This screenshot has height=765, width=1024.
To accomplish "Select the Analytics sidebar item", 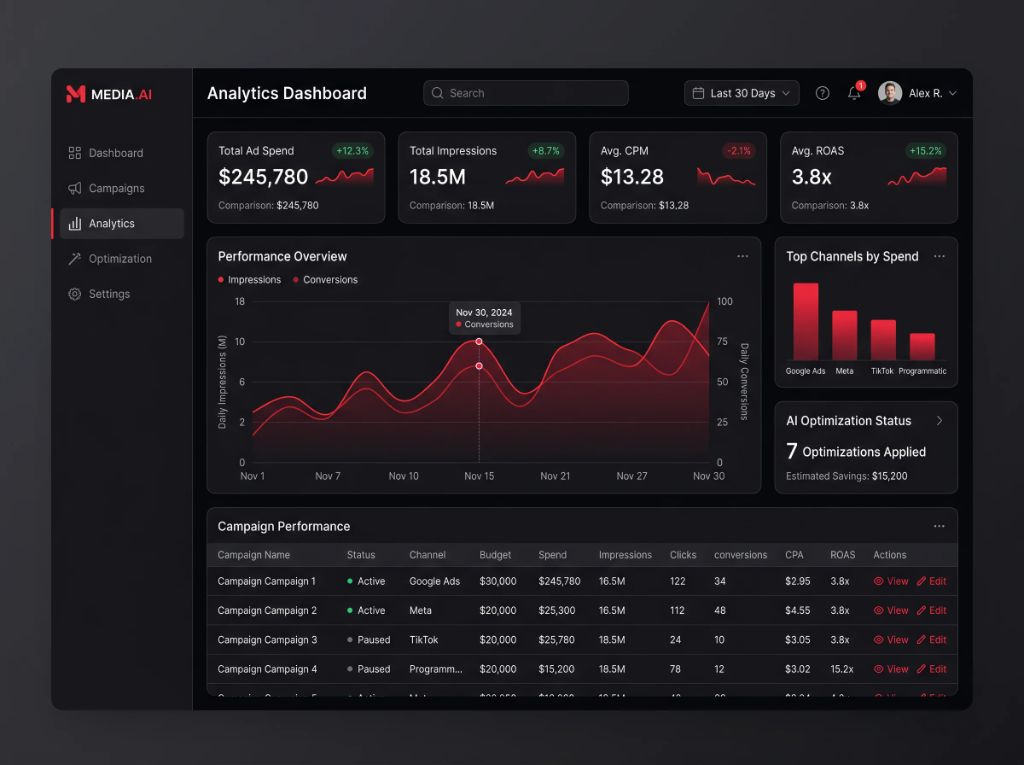I will 121,223.
